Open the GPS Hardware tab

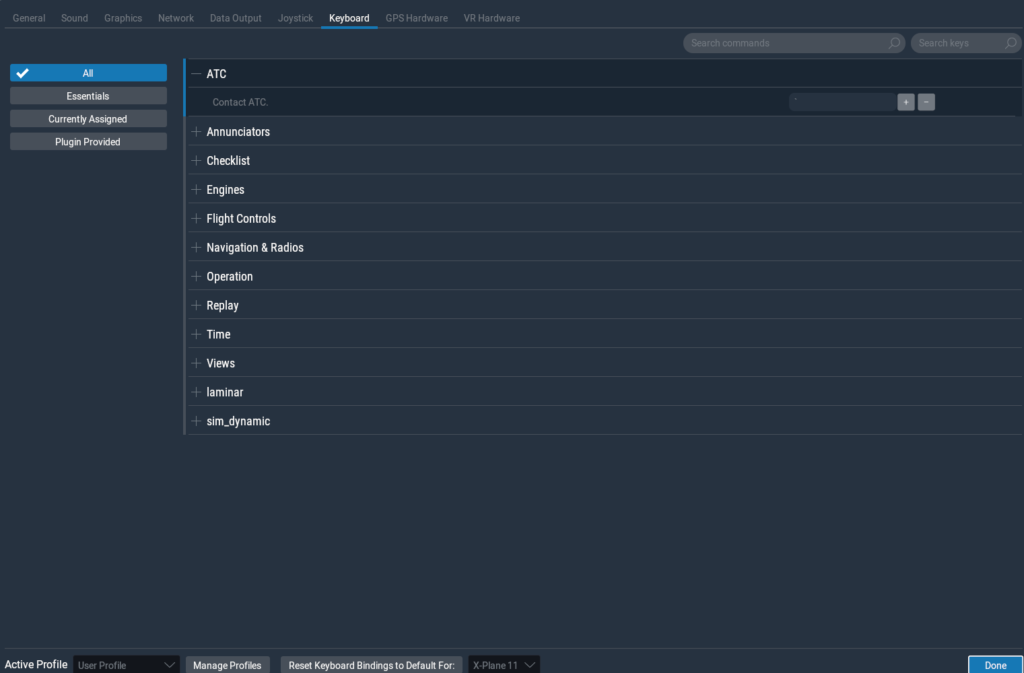(416, 17)
